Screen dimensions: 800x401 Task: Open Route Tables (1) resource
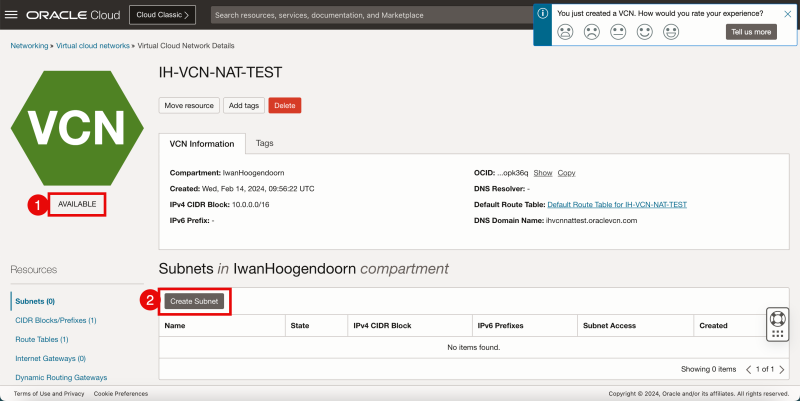click(42, 339)
